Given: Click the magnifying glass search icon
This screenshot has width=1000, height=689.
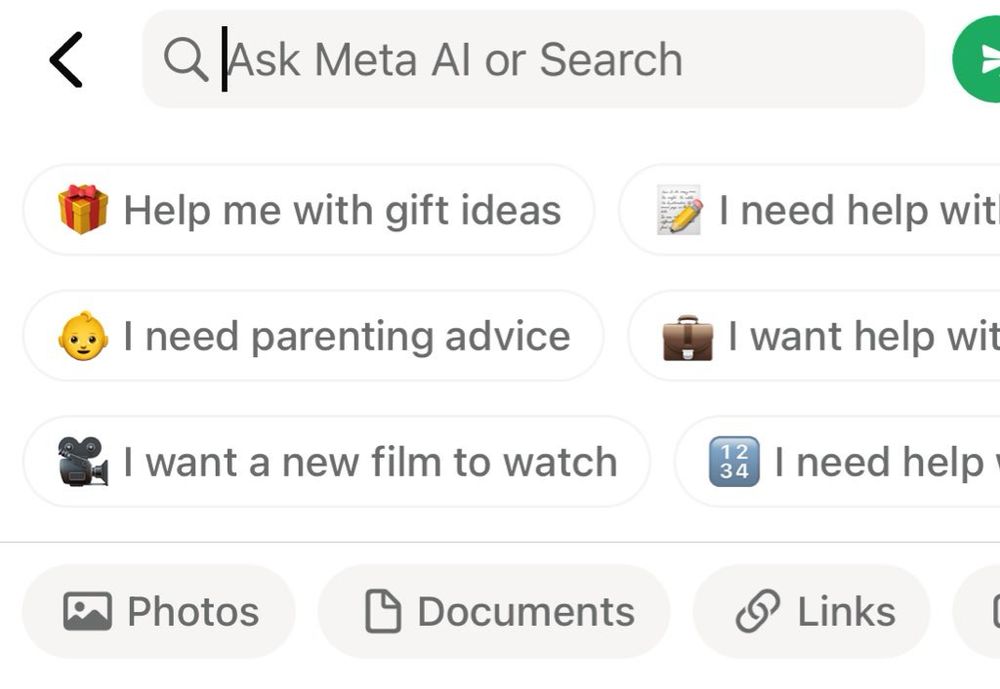Looking at the screenshot, I should (x=185, y=60).
